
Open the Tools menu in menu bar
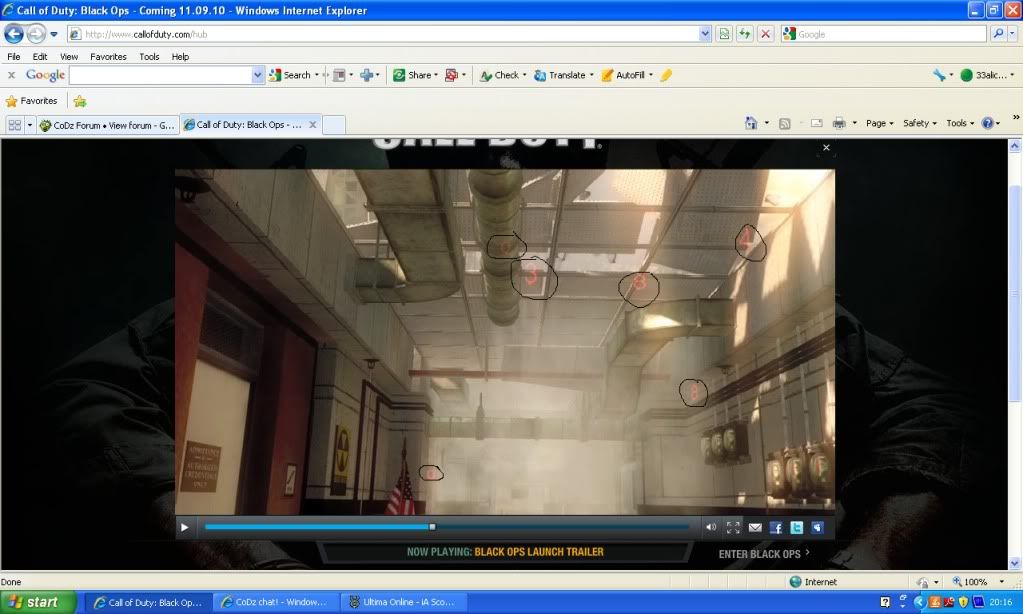(149, 57)
